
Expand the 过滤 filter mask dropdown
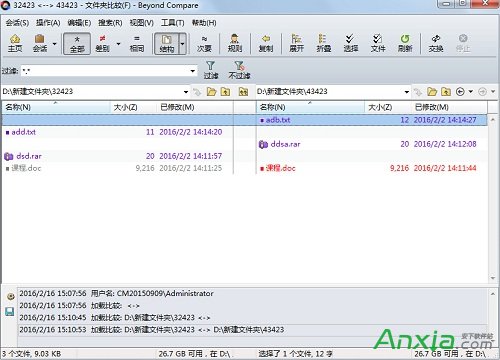click(192, 71)
